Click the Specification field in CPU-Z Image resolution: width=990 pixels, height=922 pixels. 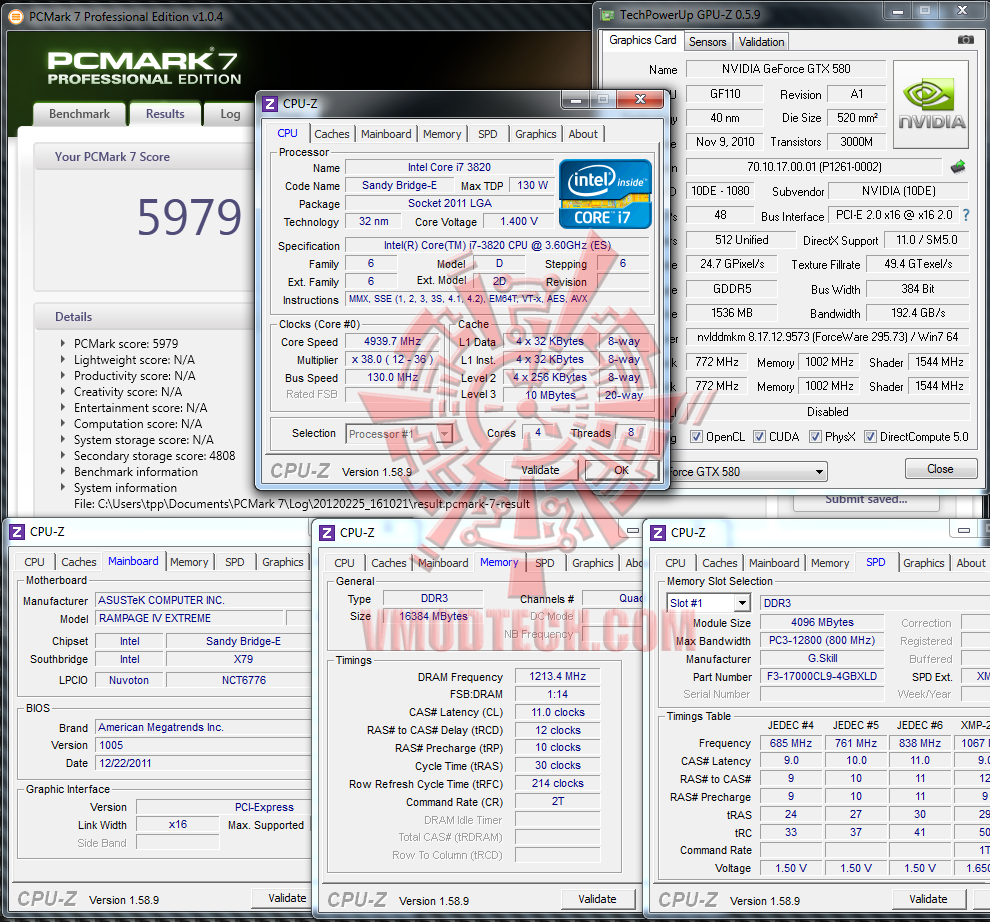[498, 245]
